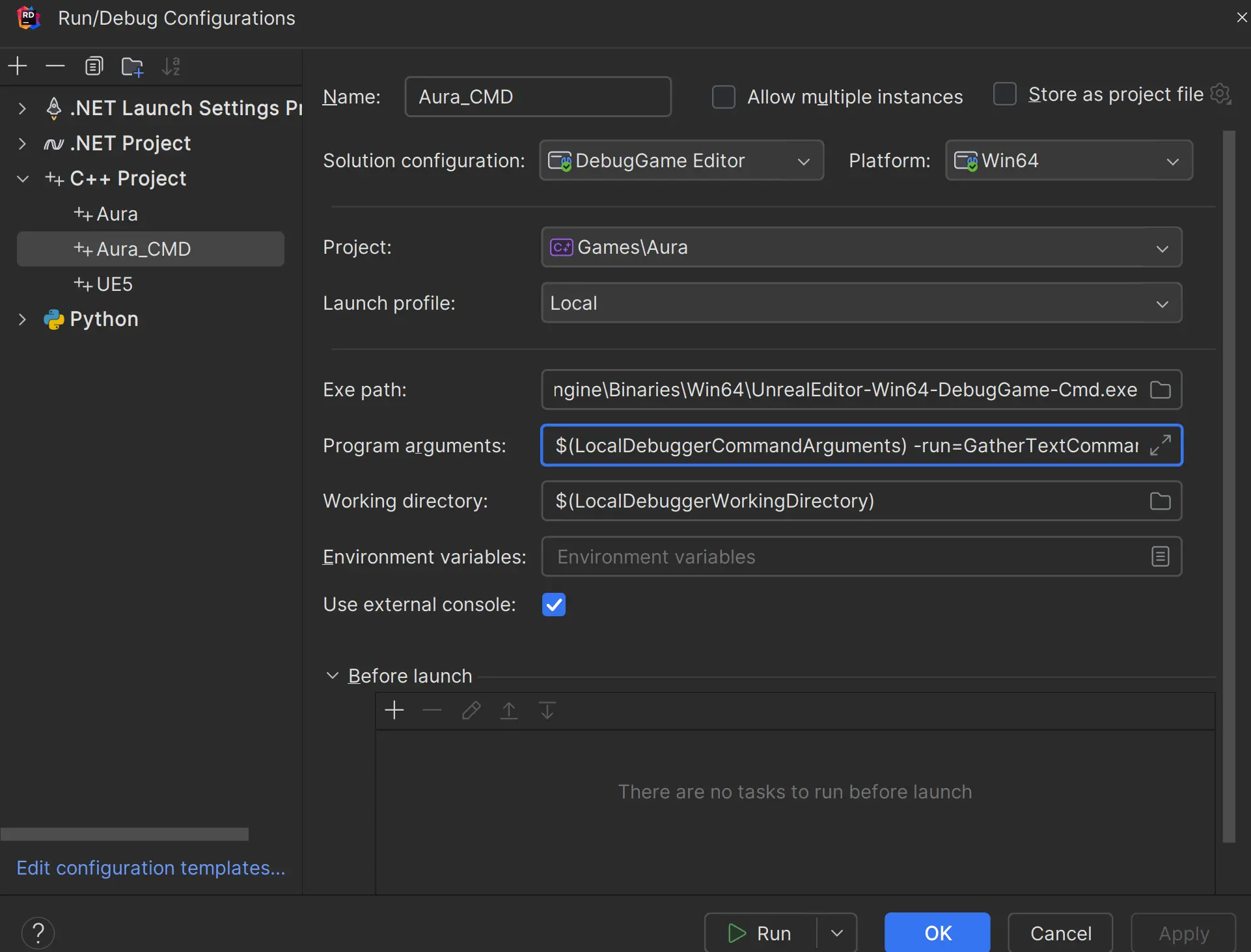Check Store as project file
1251x952 pixels.
pyautogui.click(x=1004, y=94)
